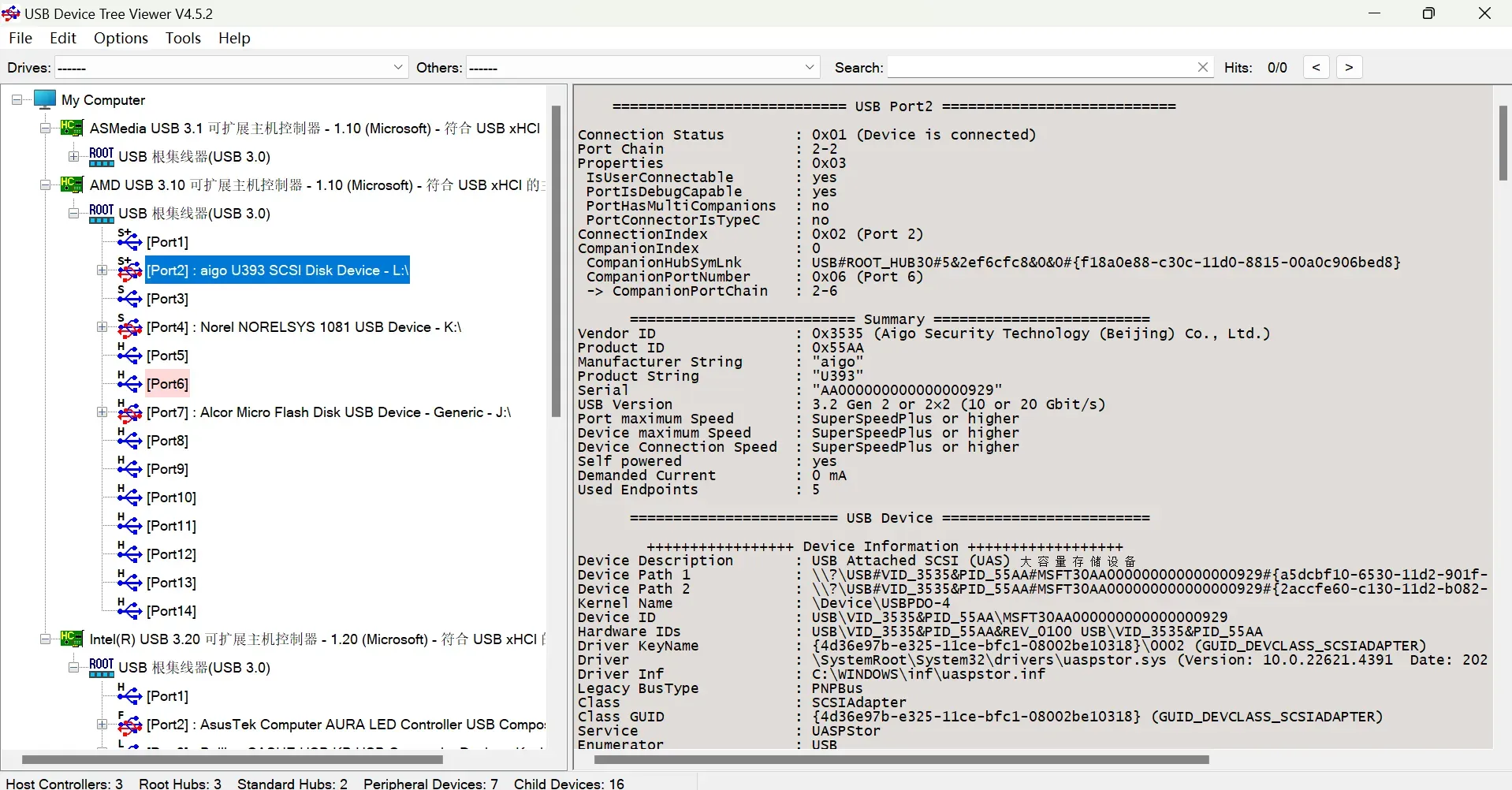The image size is (1512, 790).
Task: Clear the search box with X button
Action: point(1203,68)
